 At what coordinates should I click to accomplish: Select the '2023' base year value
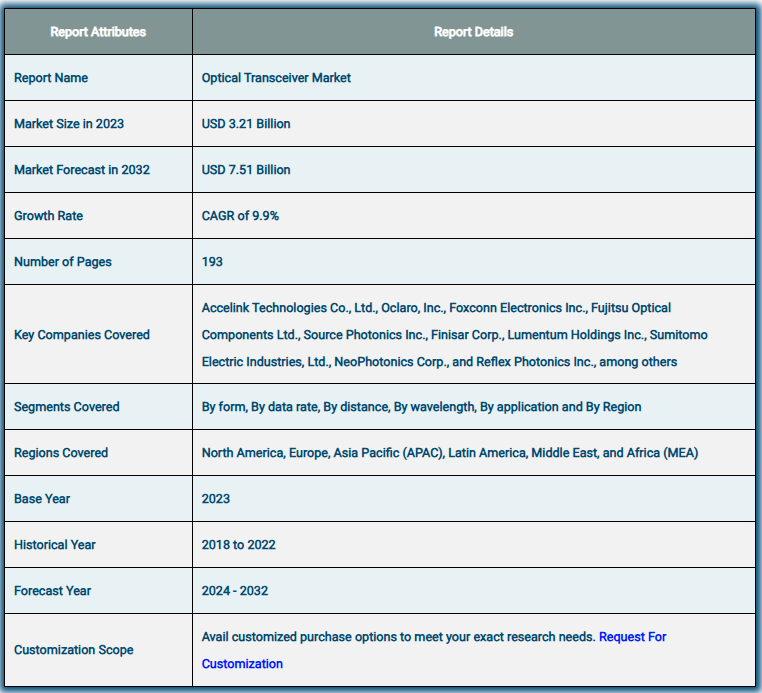pyautogui.click(x=216, y=499)
